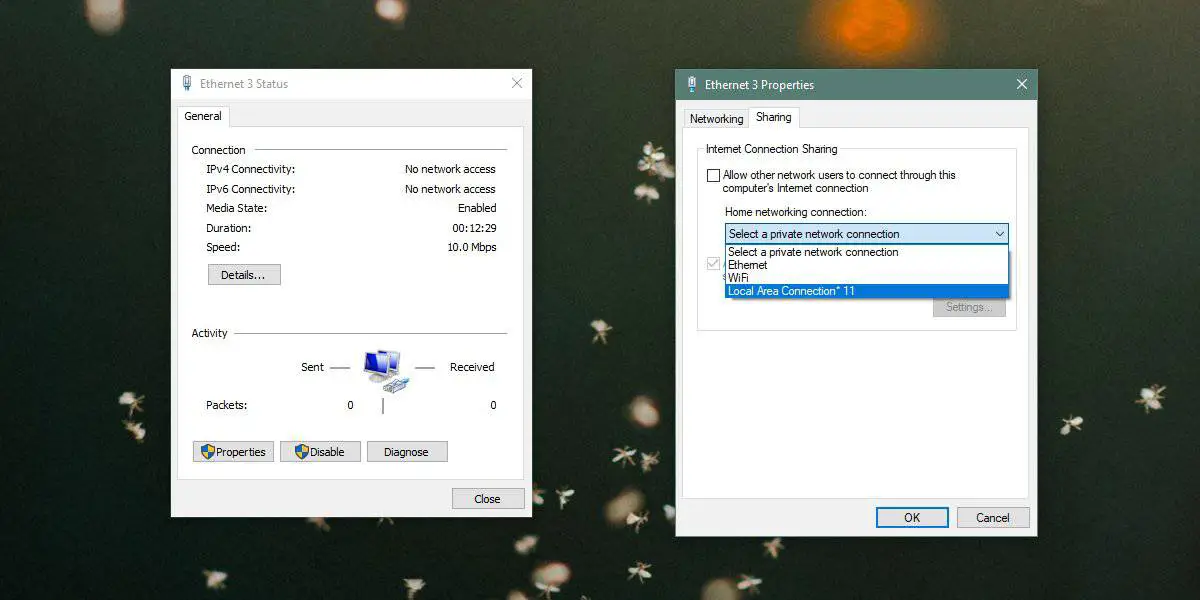Click the greyed Settings button
The image size is (1200, 600).
(x=969, y=307)
